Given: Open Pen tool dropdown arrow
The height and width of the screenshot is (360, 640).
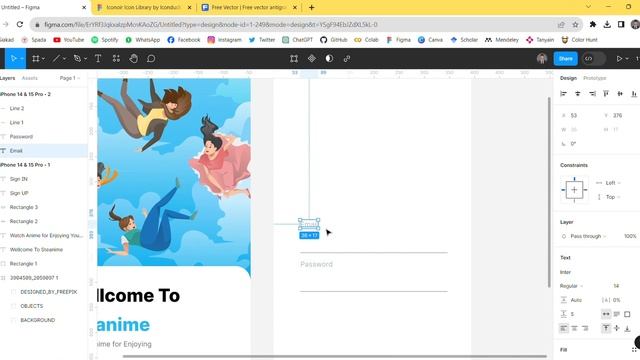Looking at the screenshot, I should pyautogui.click(x=85, y=59).
